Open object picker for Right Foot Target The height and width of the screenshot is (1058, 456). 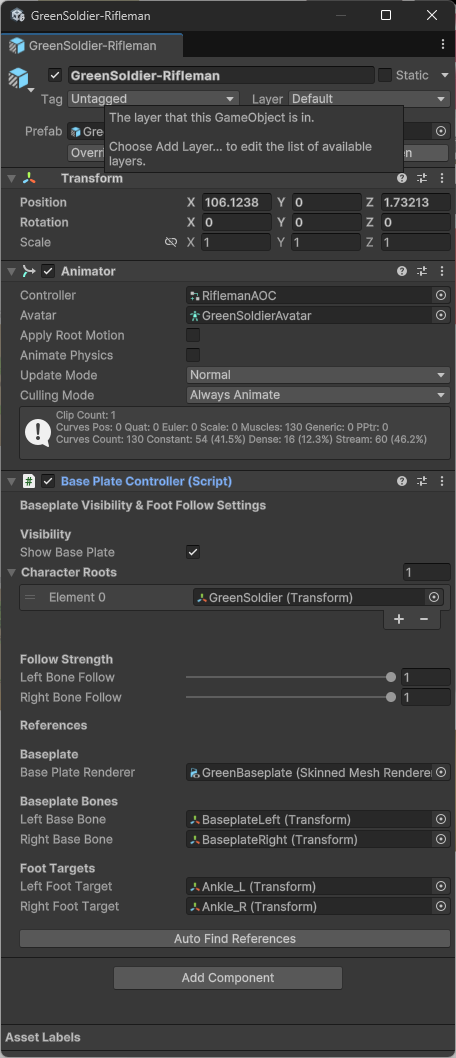pos(441,906)
